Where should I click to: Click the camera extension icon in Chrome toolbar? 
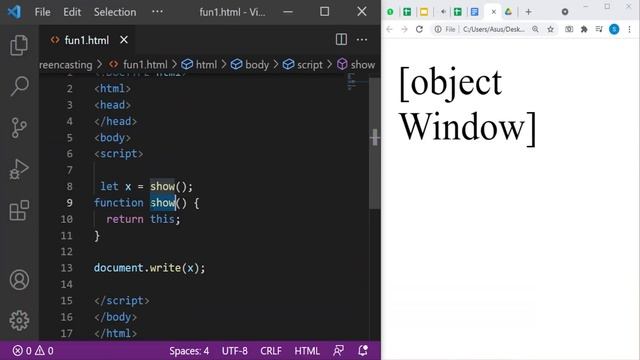(569, 29)
